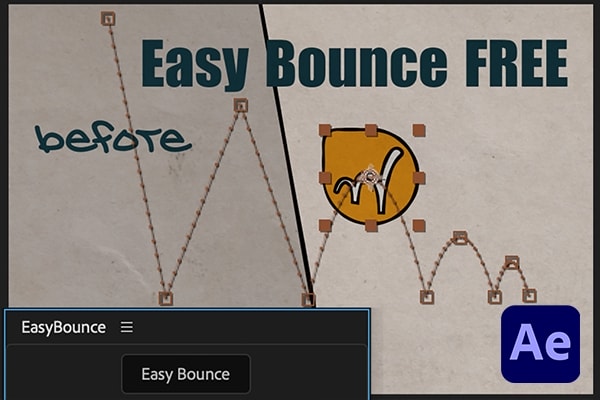Select the EasyBounce panel tab title
The width and height of the screenshot is (600, 400).
pyautogui.click(x=64, y=328)
